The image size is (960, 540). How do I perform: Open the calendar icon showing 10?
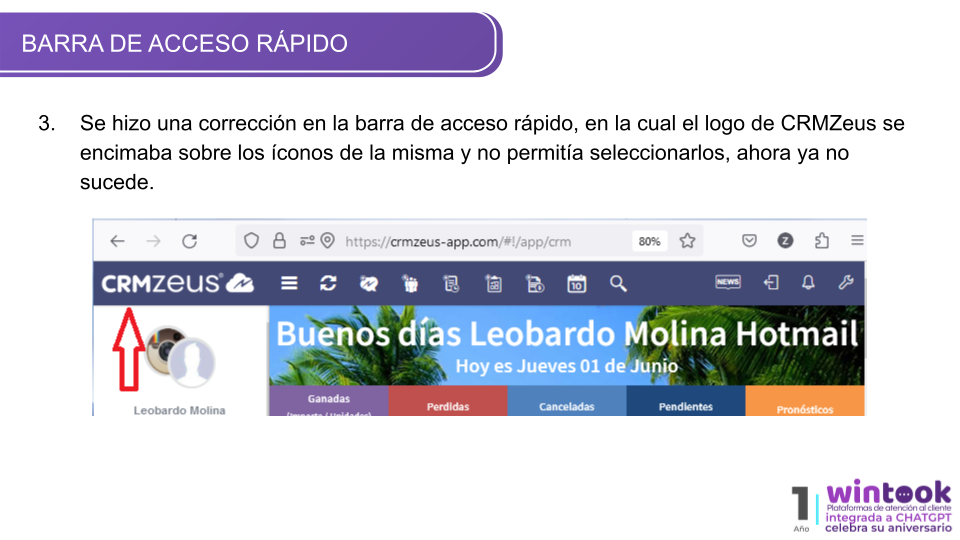pos(577,283)
